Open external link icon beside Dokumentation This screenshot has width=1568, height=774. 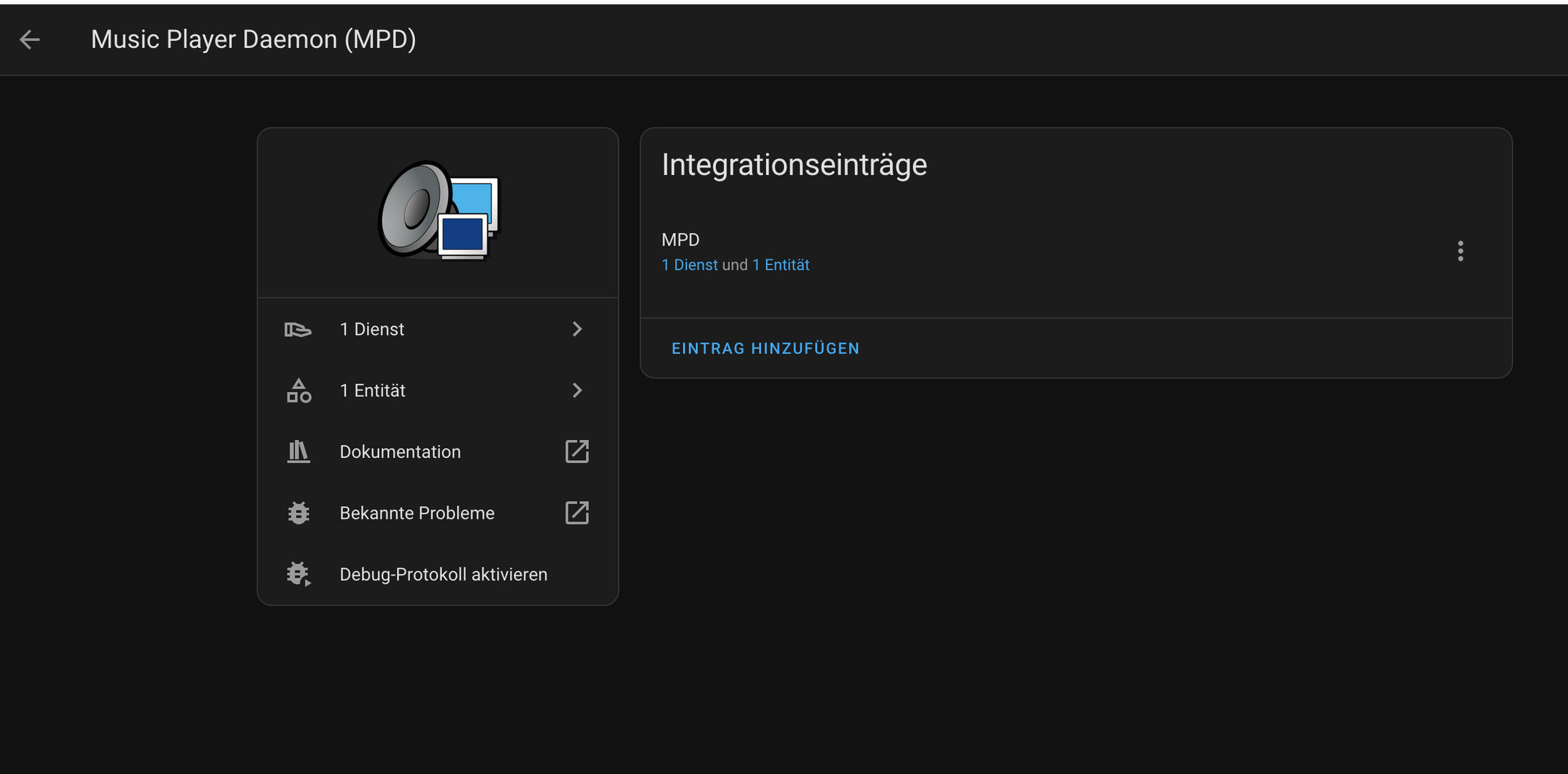click(577, 451)
